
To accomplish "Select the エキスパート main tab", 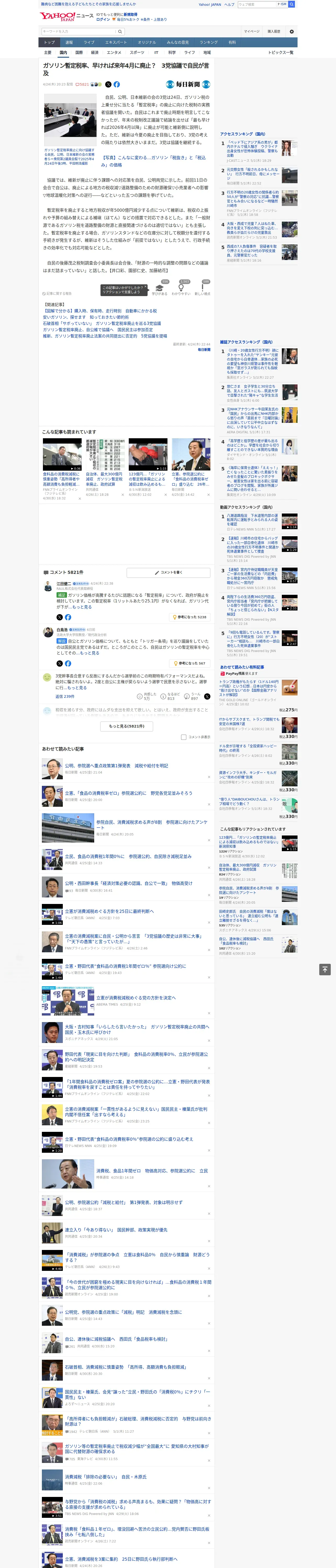I will click(x=116, y=43).
